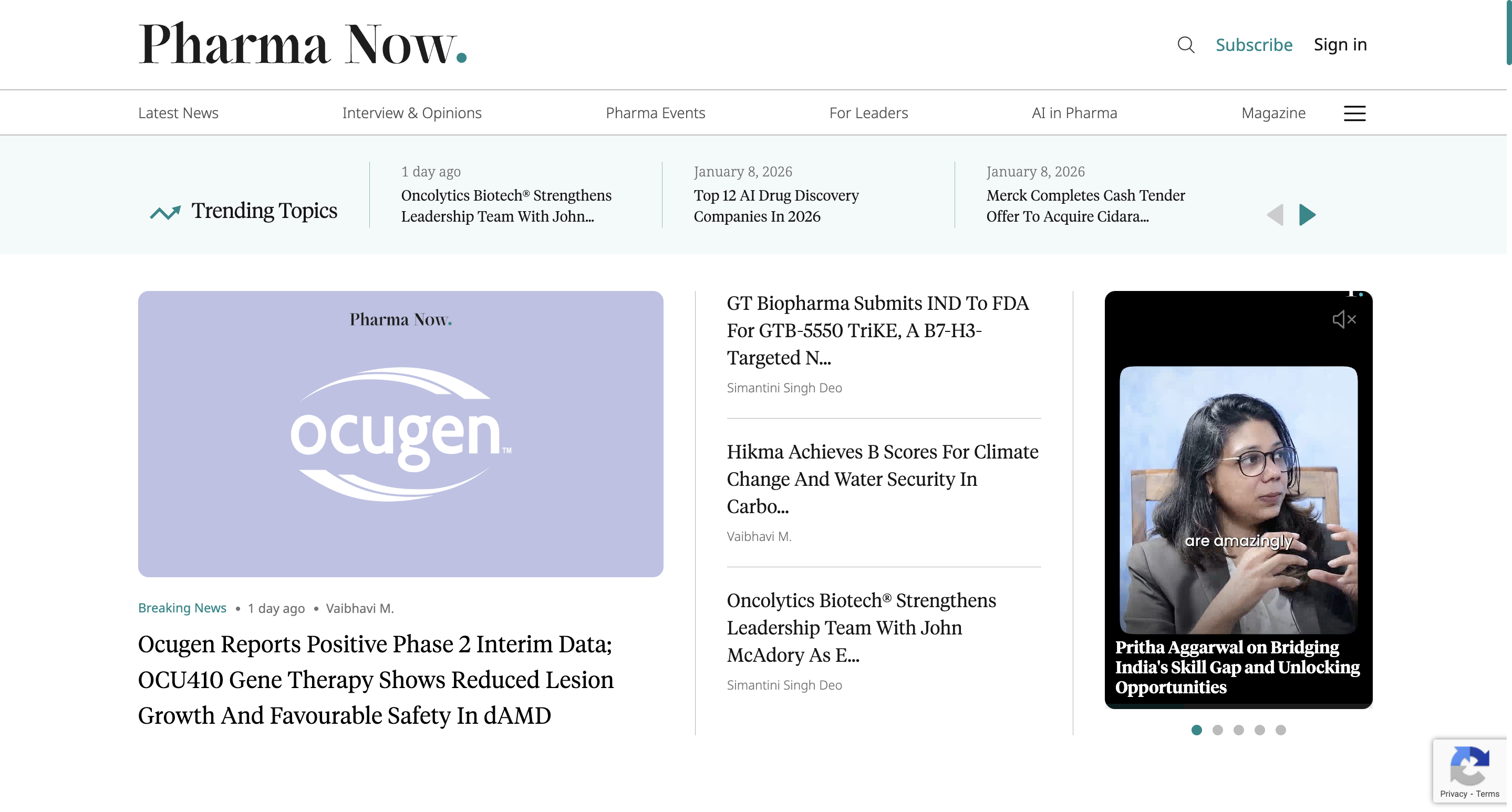Select the second carousel dot
Screen dimensions: 1512x812
click(x=1217, y=730)
